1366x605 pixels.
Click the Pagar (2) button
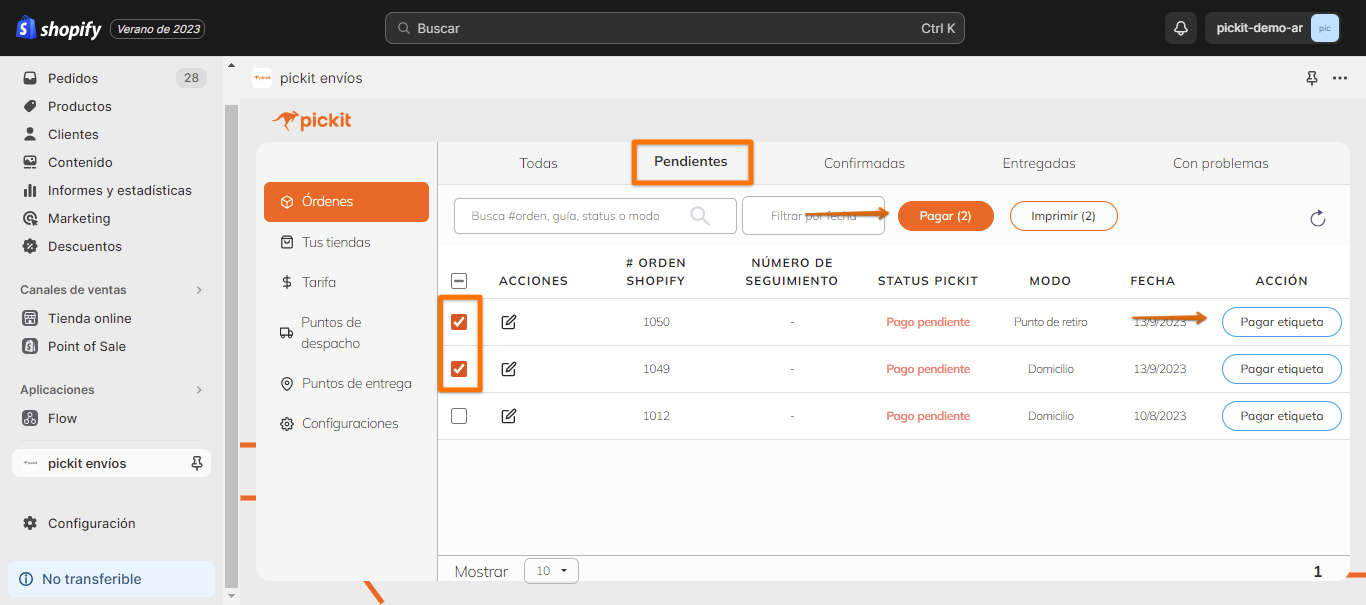click(945, 216)
